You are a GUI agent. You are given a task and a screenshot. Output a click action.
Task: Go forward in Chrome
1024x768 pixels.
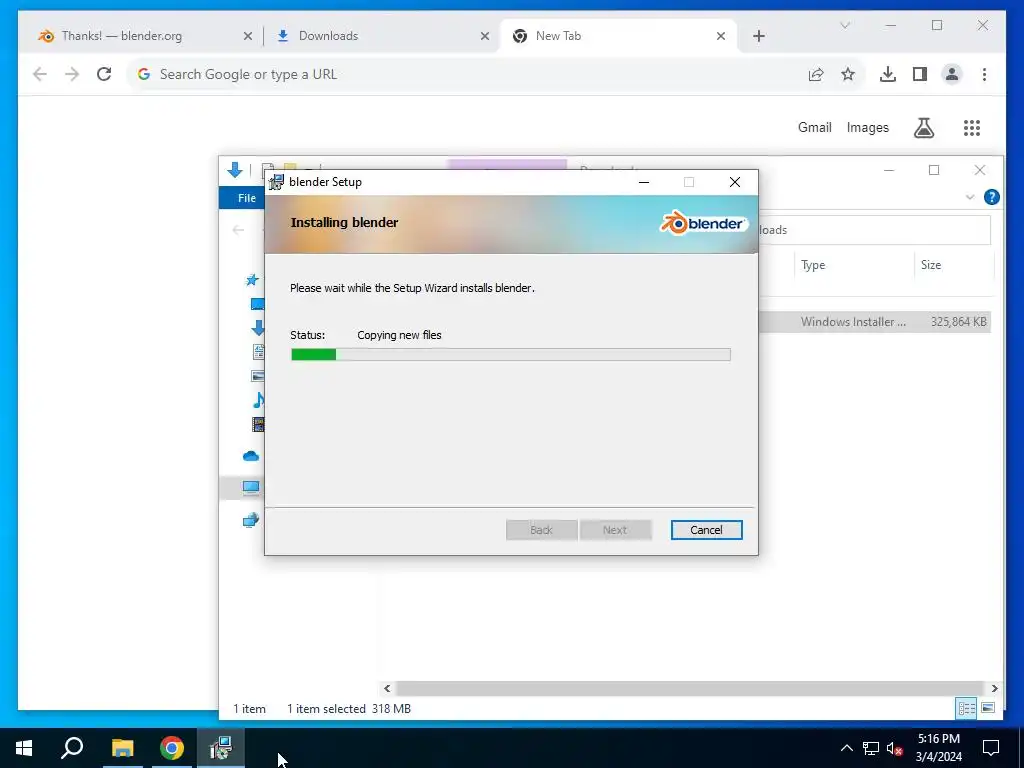72,74
